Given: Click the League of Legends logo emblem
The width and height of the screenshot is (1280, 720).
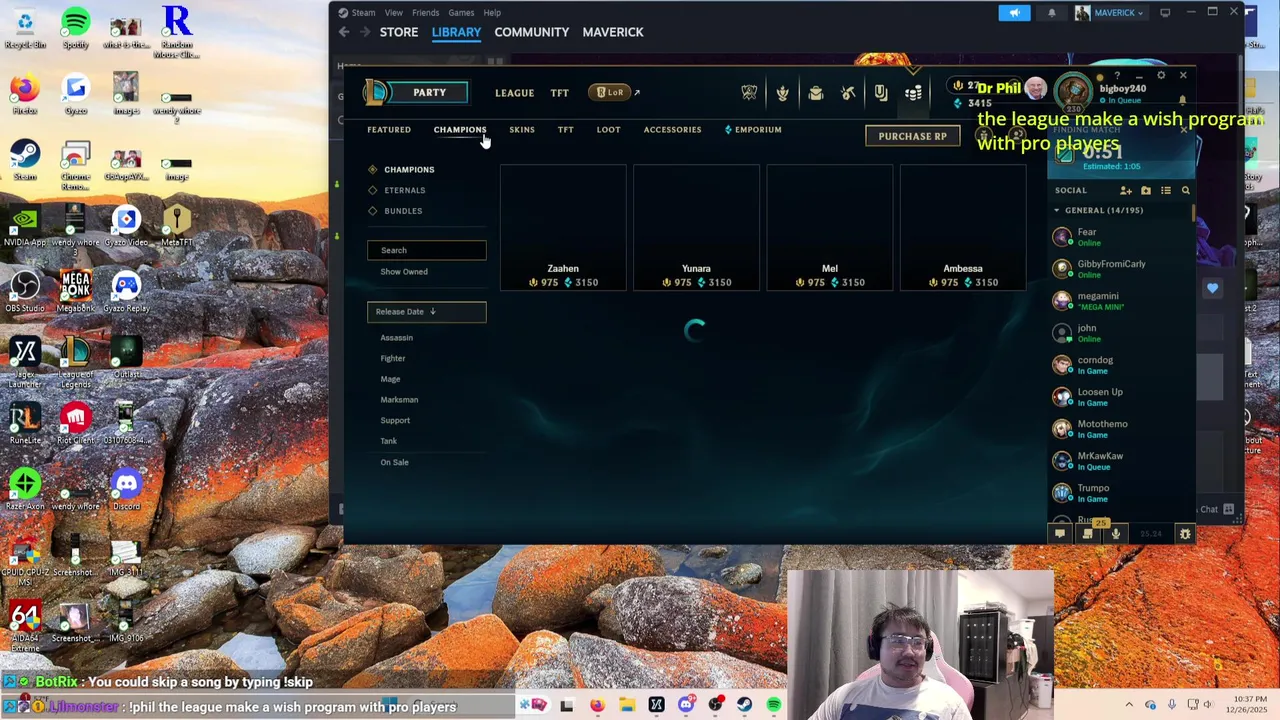Looking at the screenshot, I should pos(377,92).
